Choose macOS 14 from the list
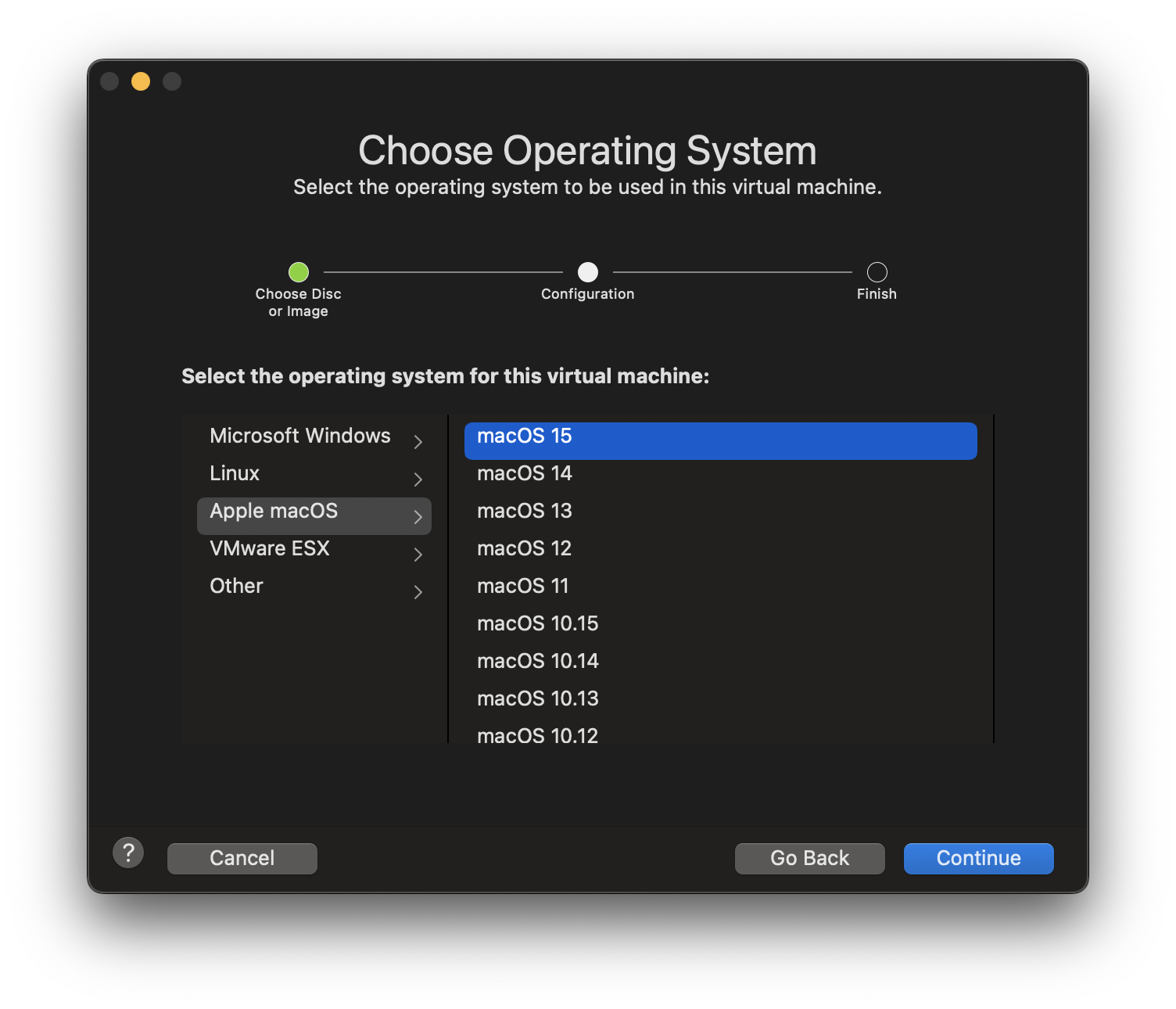Screen dimensions: 1176x1009 [721, 478]
